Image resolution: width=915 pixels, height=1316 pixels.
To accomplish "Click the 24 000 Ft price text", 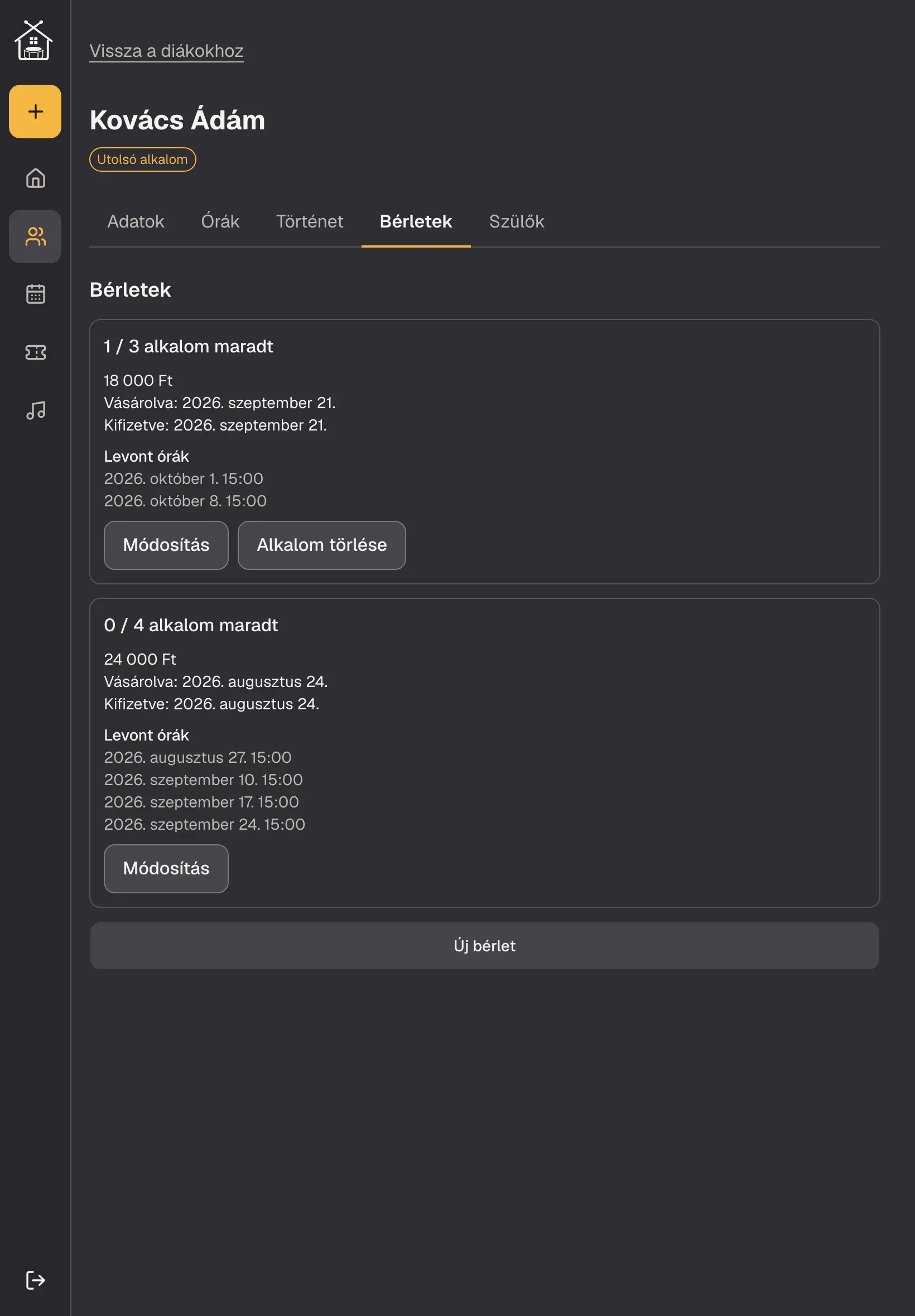I will point(140,659).
